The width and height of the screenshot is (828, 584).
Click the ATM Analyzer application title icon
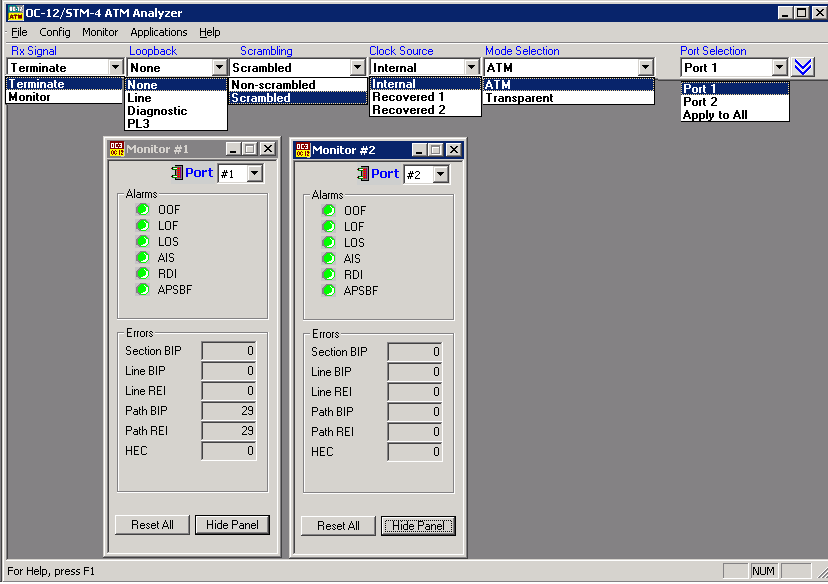click(x=15, y=13)
